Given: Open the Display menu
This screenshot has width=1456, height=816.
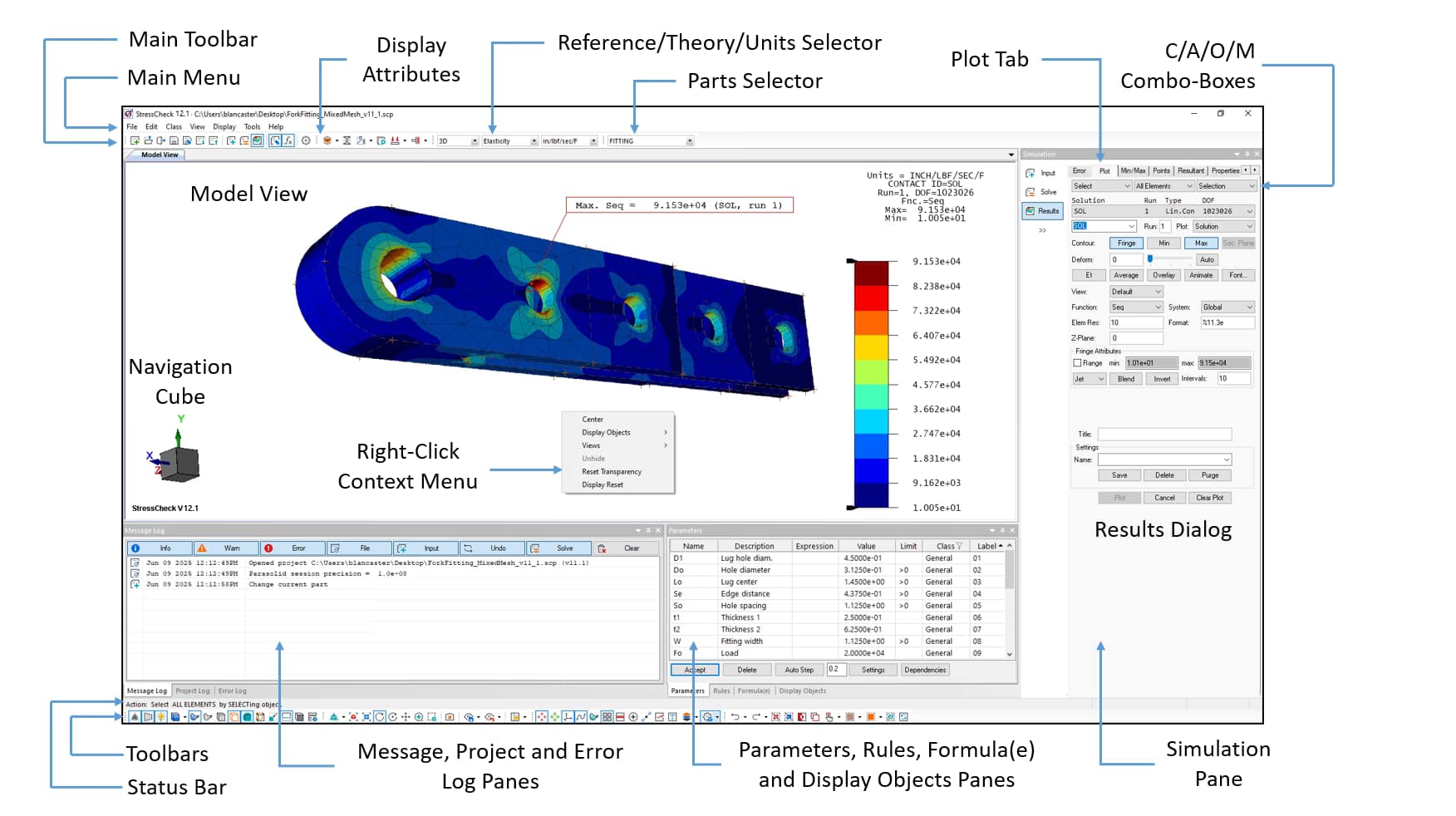Looking at the screenshot, I should [x=224, y=127].
